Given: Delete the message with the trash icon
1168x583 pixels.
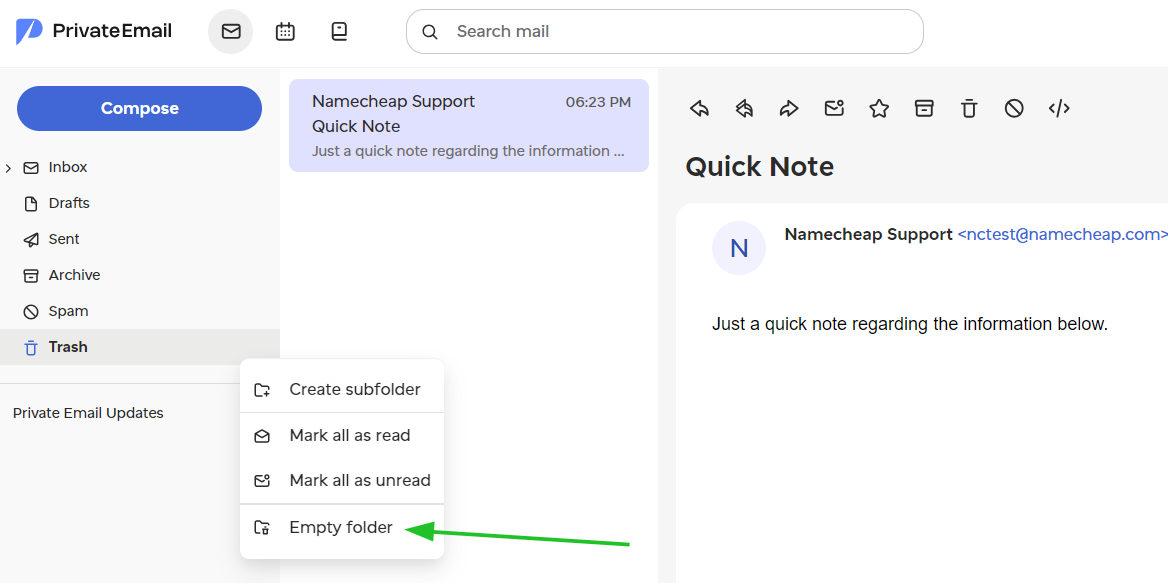Looking at the screenshot, I should [x=968, y=109].
